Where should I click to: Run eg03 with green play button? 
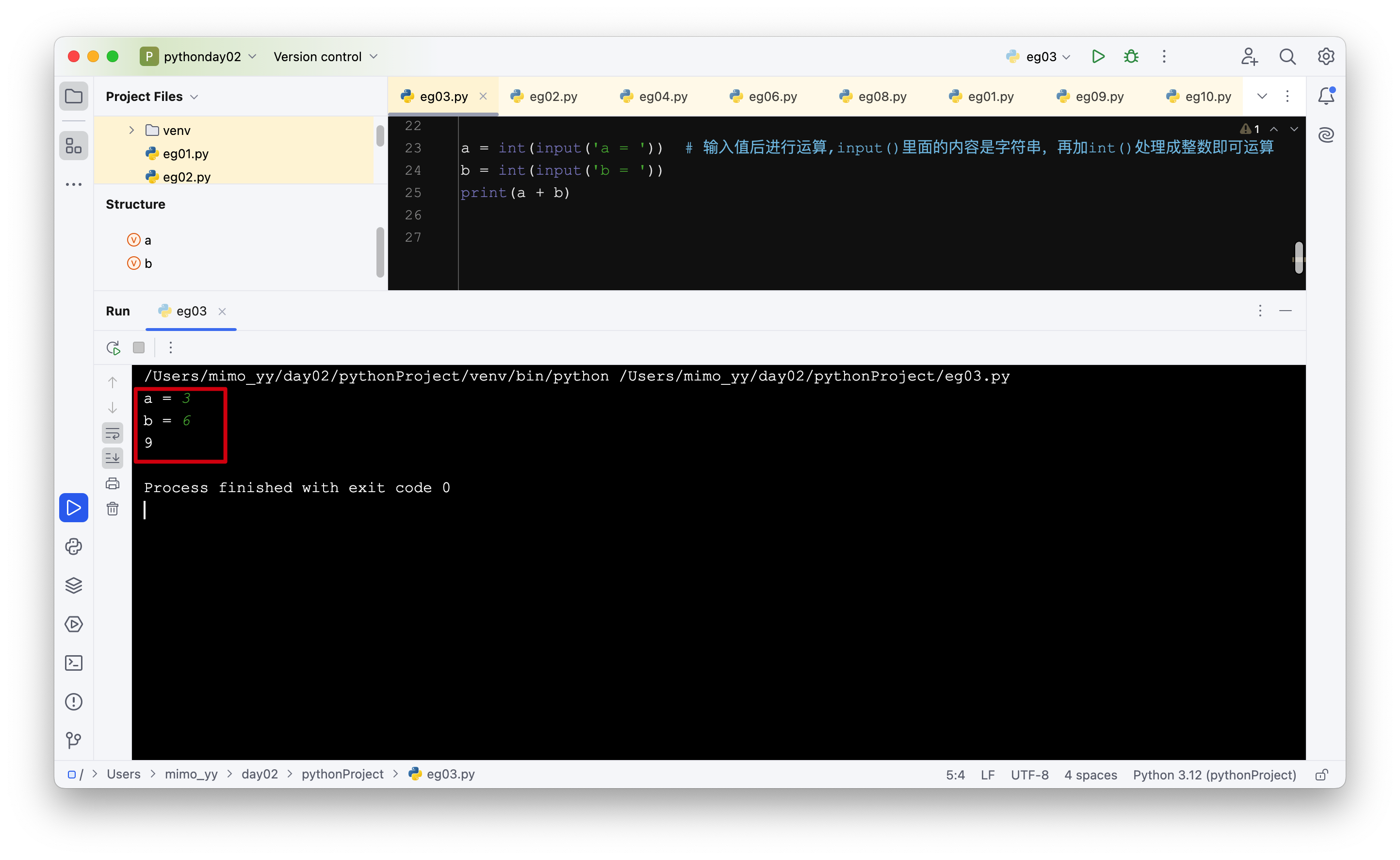pyautogui.click(x=1098, y=56)
